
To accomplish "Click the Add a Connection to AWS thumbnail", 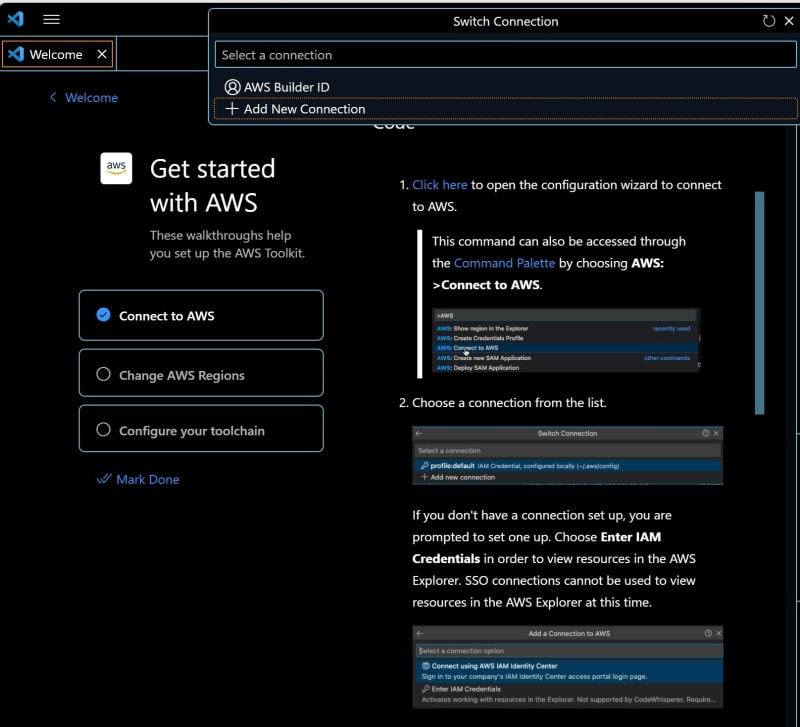I will tap(567, 667).
